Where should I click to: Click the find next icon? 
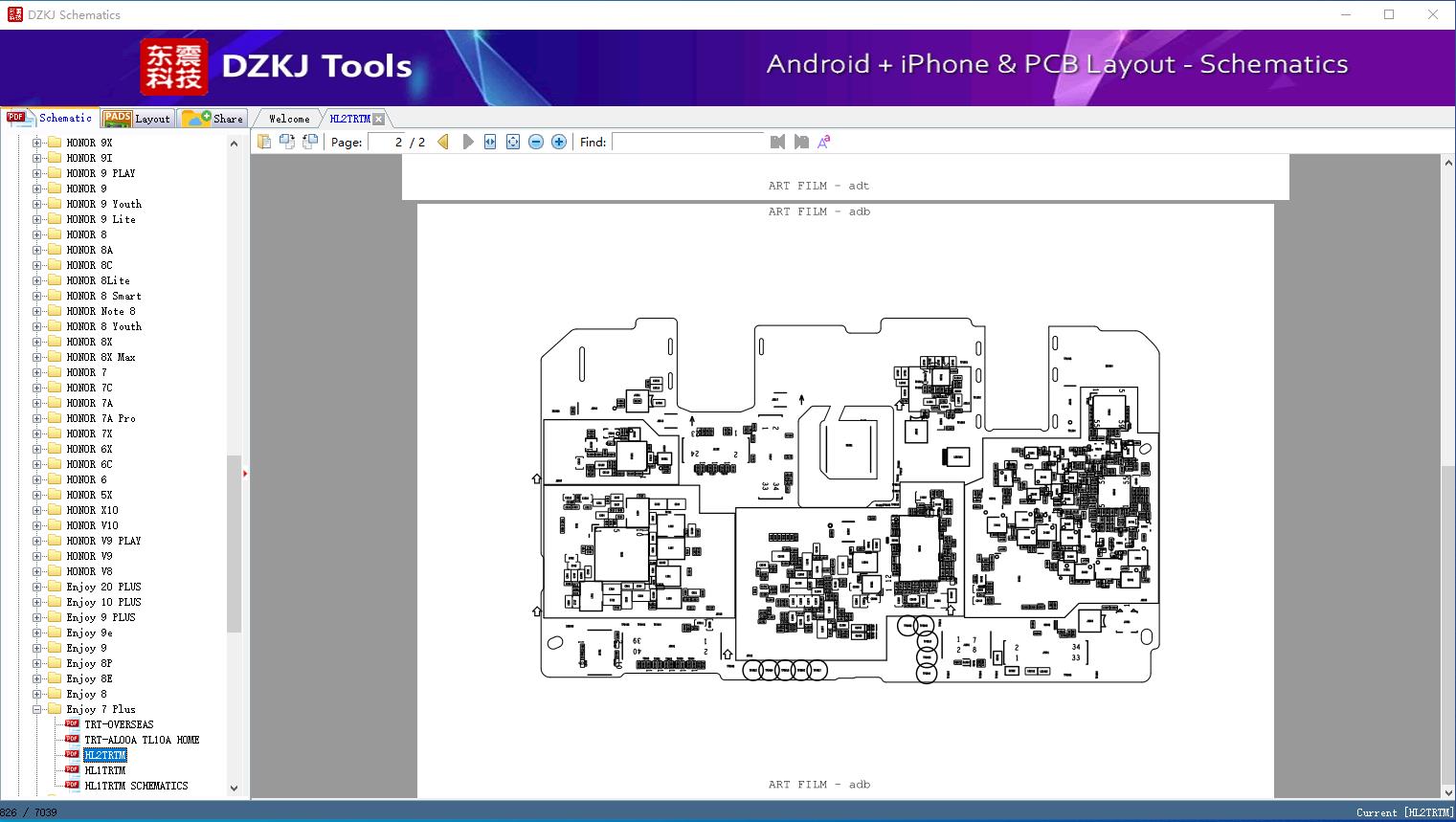800,142
